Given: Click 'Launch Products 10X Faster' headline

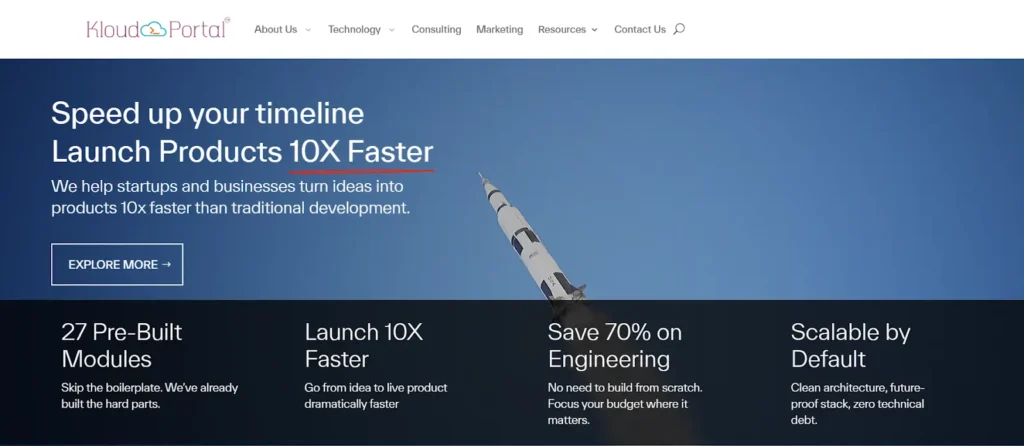Looking at the screenshot, I should click(242, 152).
